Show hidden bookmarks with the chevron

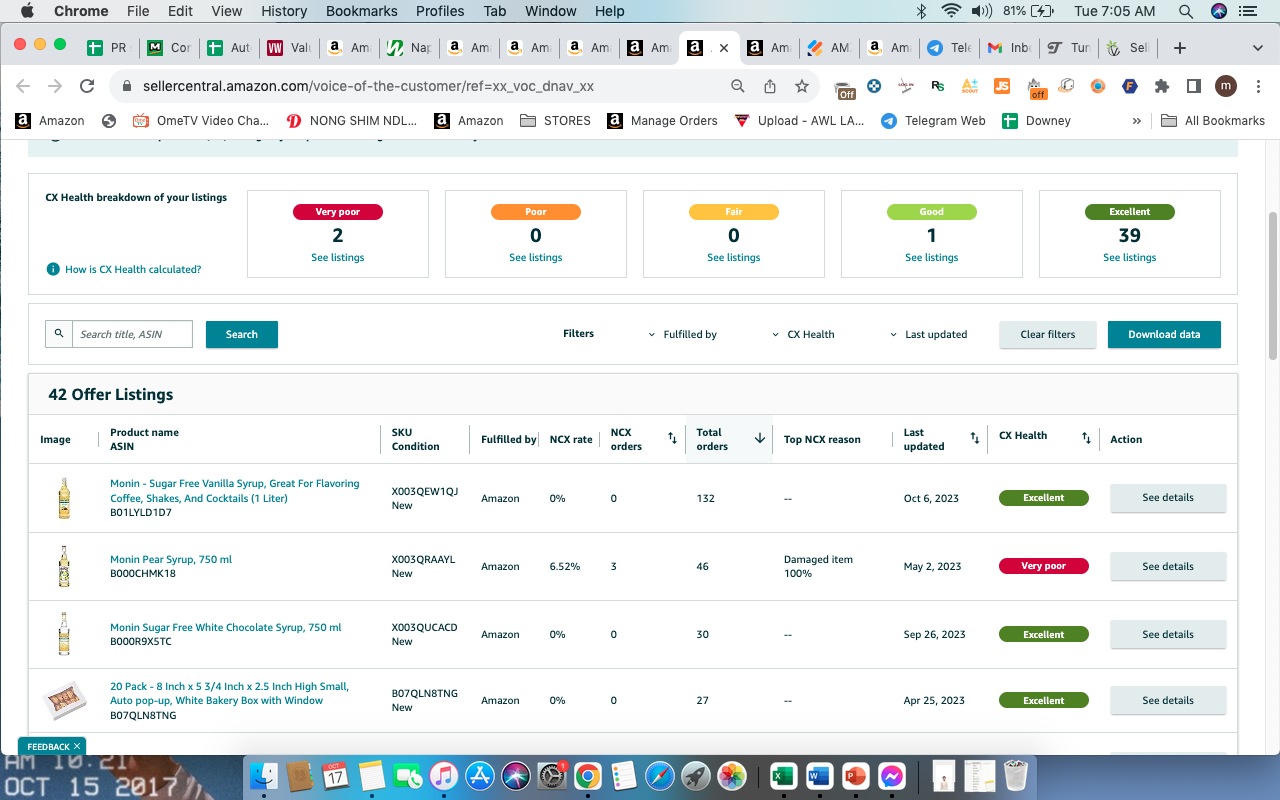(1137, 121)
